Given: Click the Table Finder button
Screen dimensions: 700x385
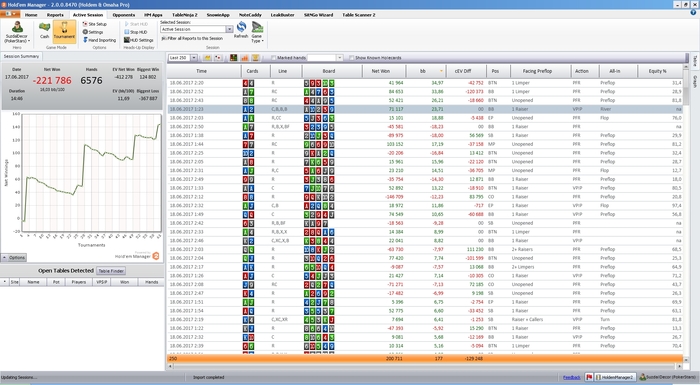Looking at the screenshot, I should 111,271.
